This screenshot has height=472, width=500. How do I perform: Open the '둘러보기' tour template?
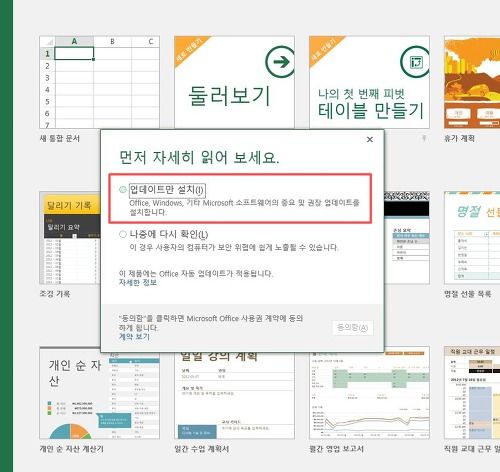click(x=234, y=82)
